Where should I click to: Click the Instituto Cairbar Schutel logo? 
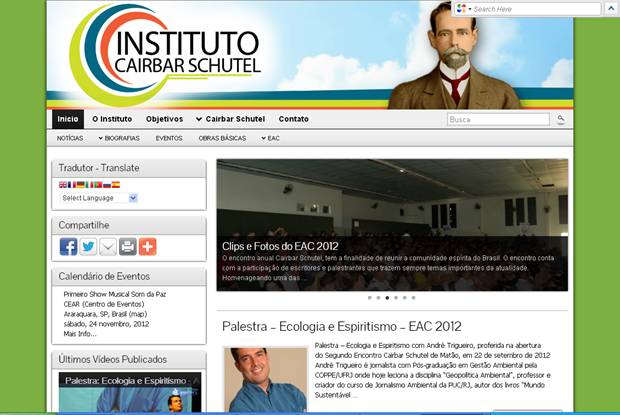165,54
